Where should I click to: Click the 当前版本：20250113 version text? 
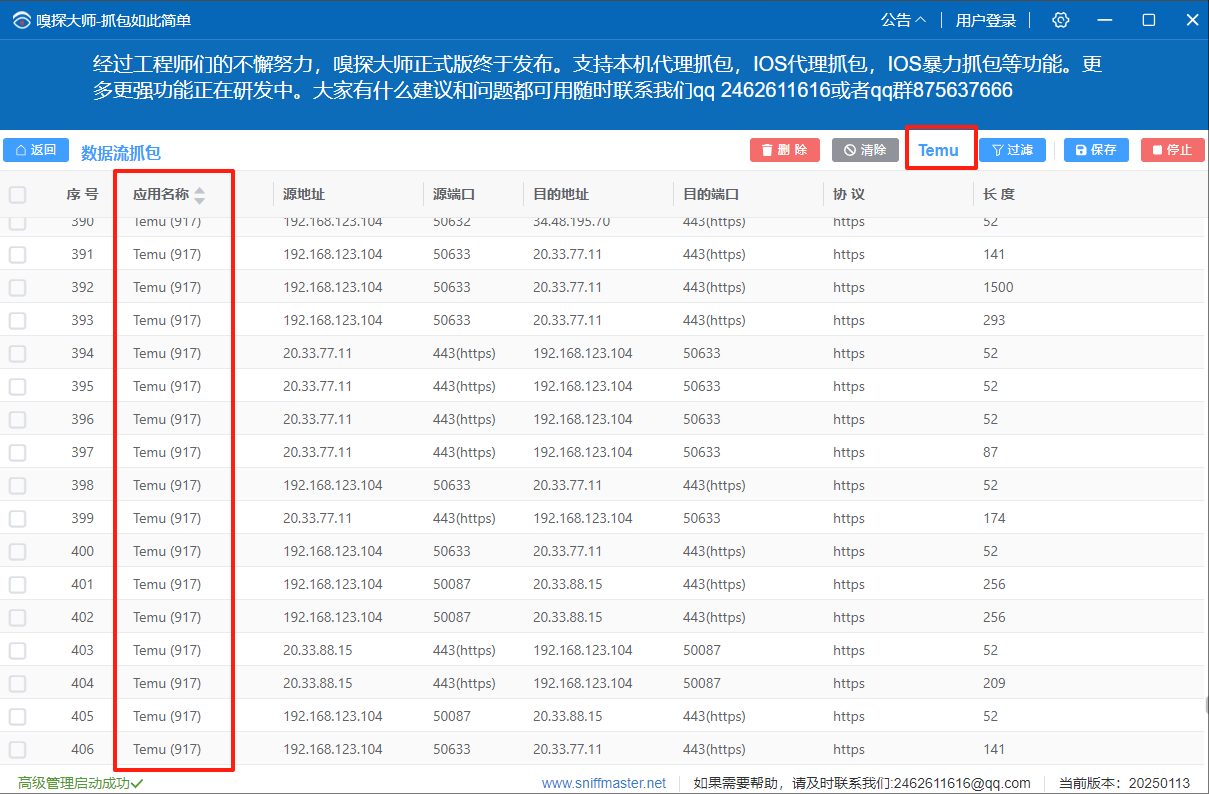(x=1125, y=783)
